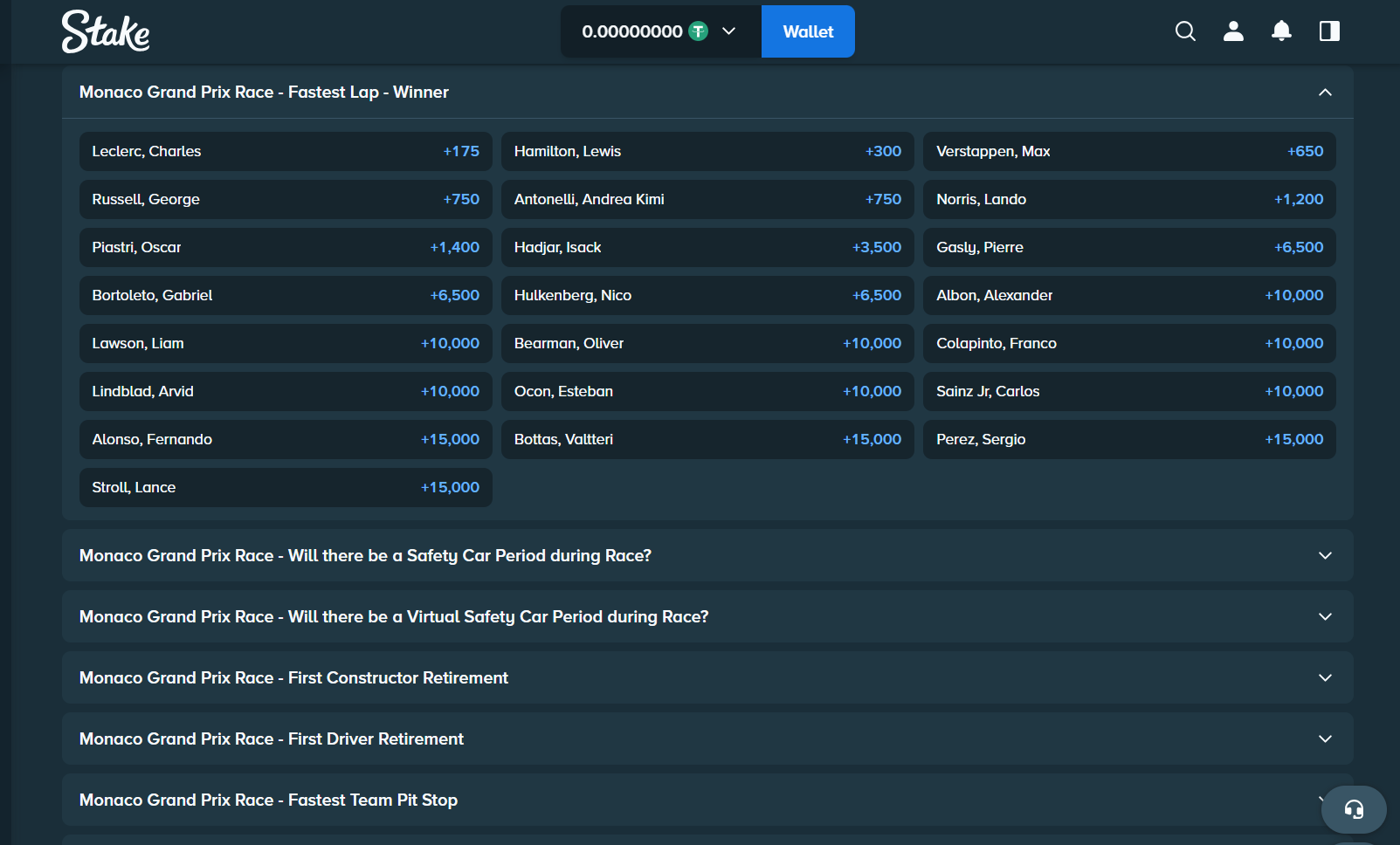Select Ocon, Esteban outcome
The height and width of the screenshot is (845, 1400).
707,391
